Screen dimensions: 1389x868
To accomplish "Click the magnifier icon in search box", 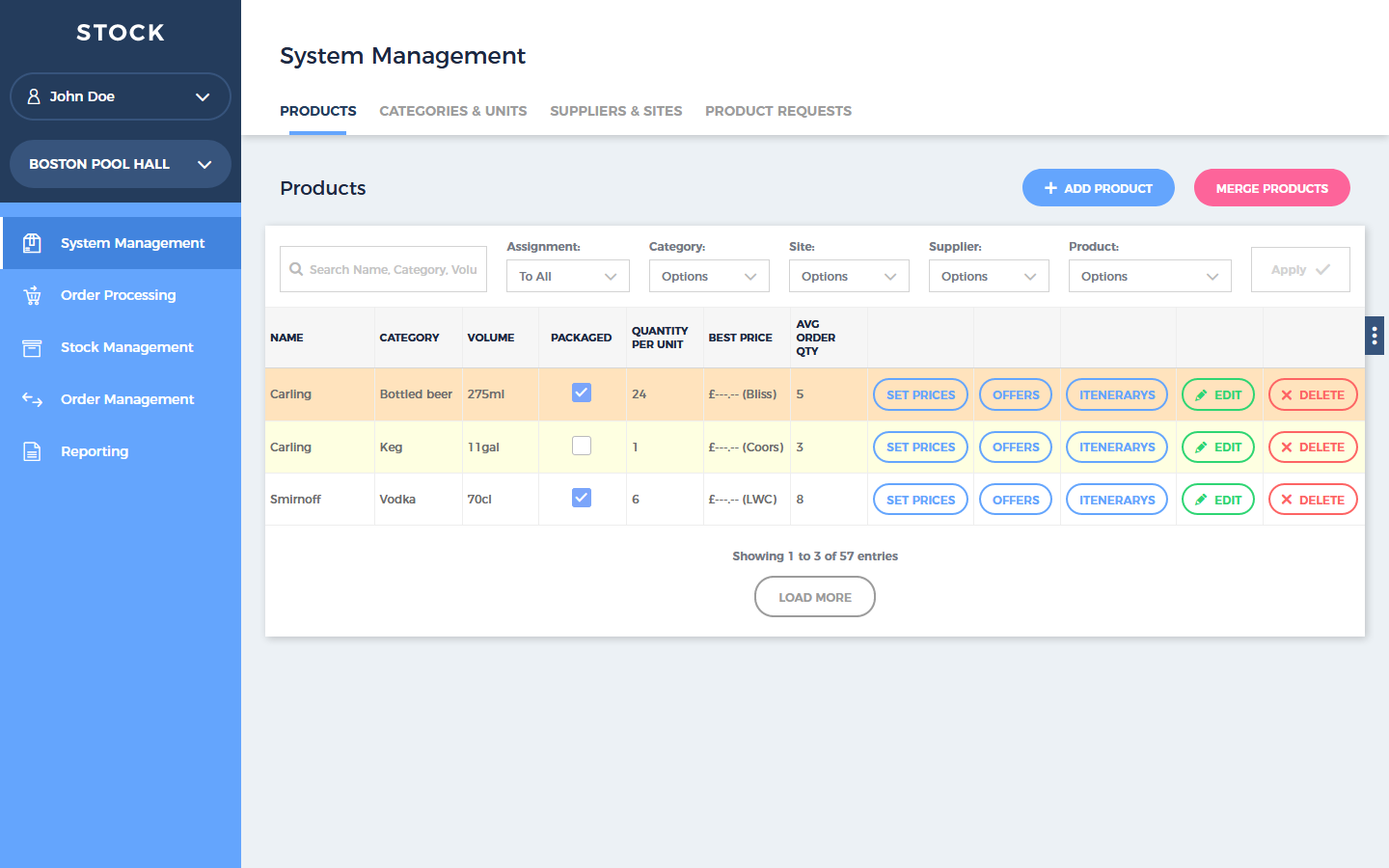I will pyautogui.click(x=296, y=269).
